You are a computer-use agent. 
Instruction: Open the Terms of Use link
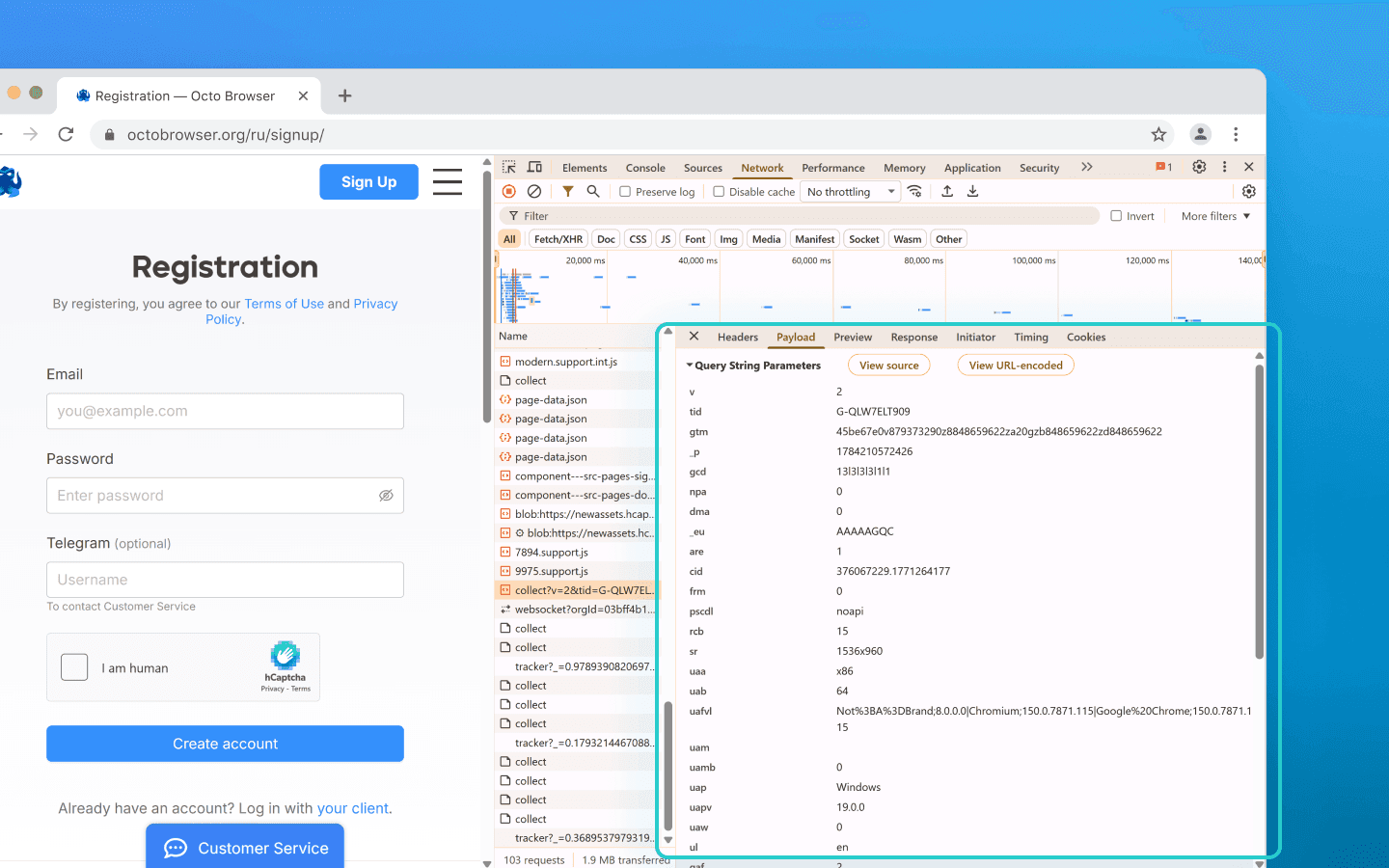[x=284, y=304]
